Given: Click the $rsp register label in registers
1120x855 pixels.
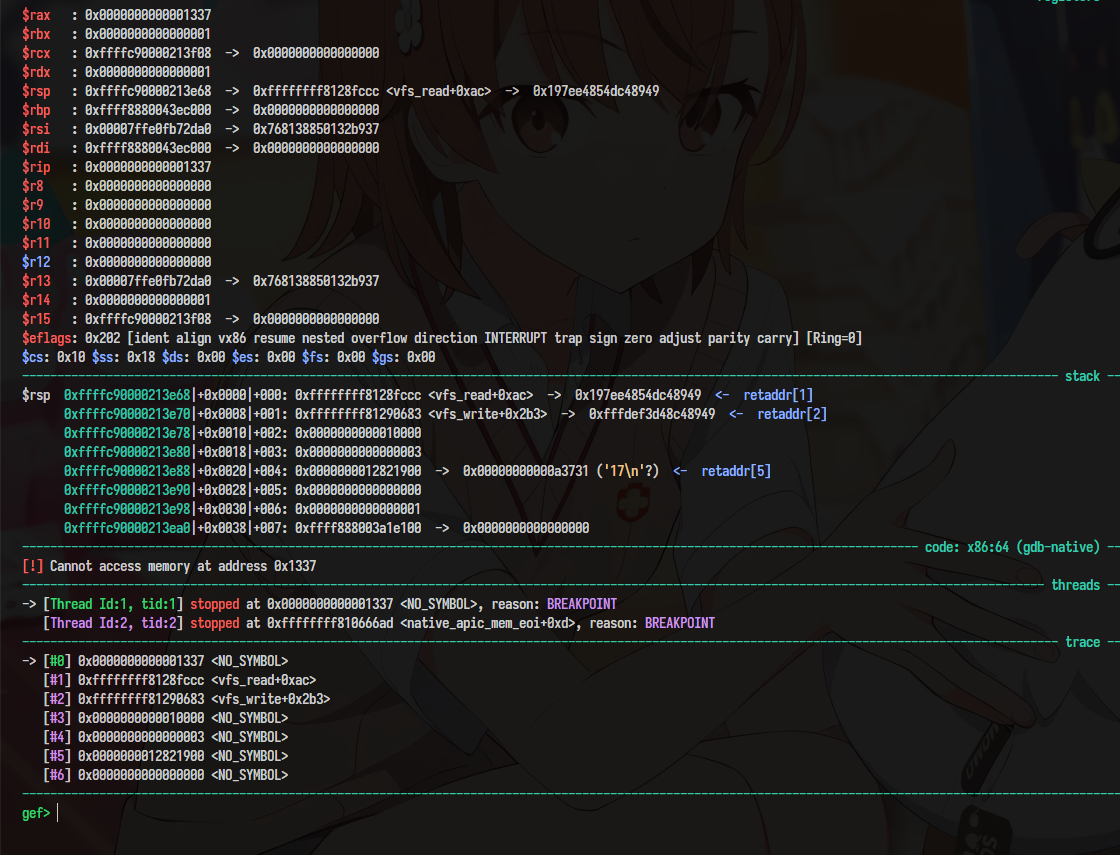Looking at the screenshot, I should (36, 91).
